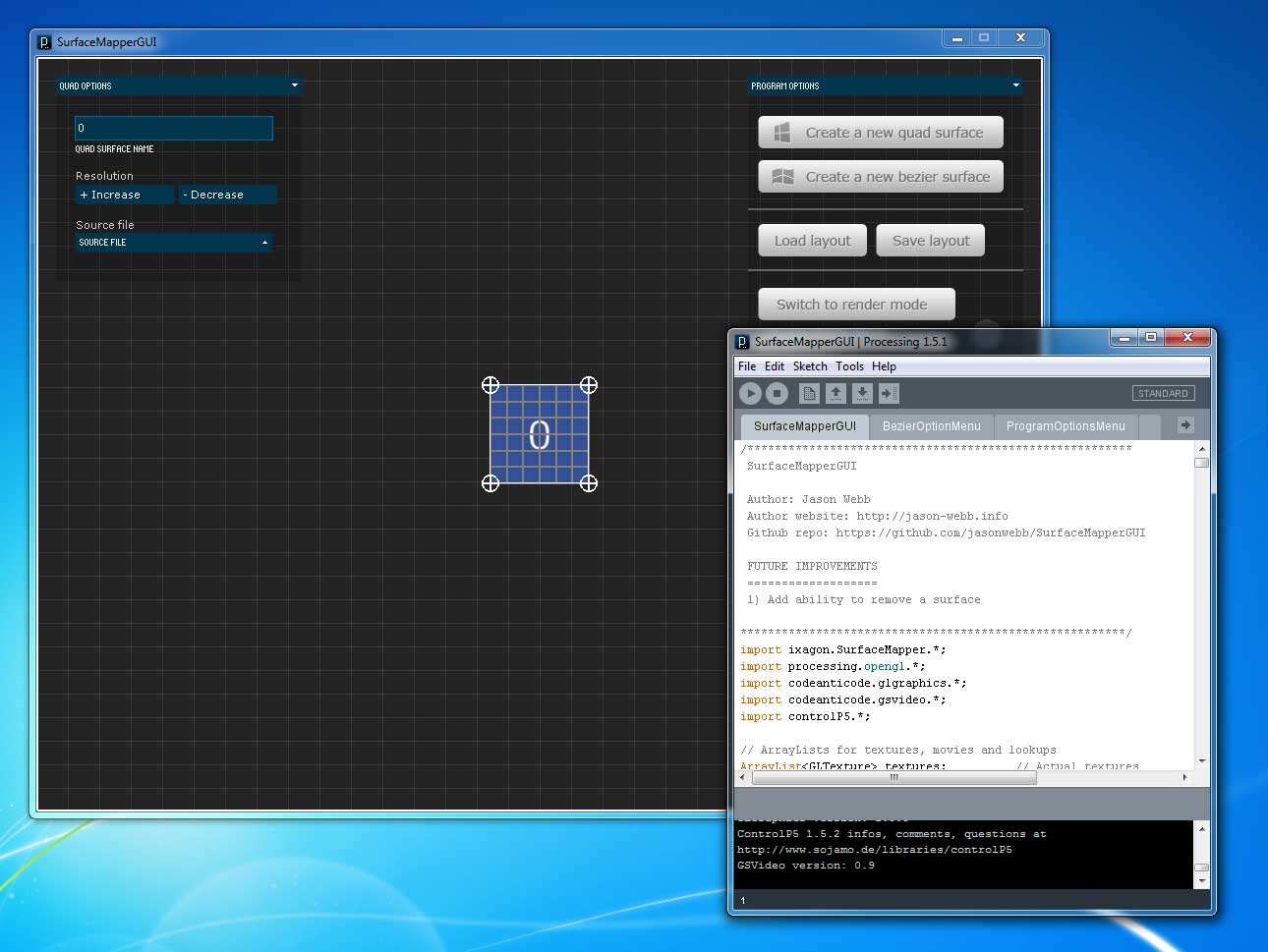The height and width of the screenshot is (952, 1268).
Task: Switch to the BezierOptionMenu tab
Action: 931,425
